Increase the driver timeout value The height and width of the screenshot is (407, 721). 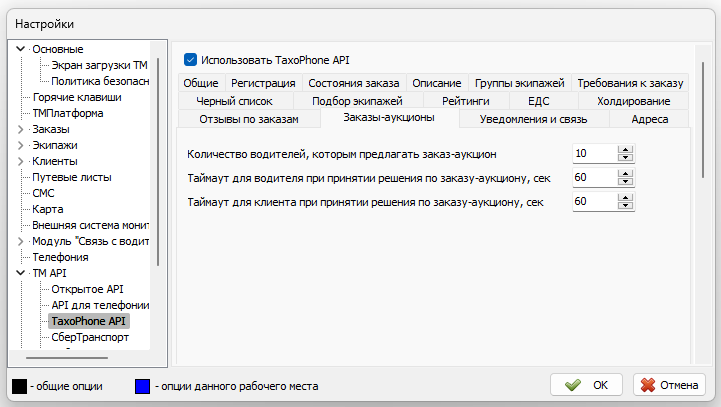(x=625, y=173)
